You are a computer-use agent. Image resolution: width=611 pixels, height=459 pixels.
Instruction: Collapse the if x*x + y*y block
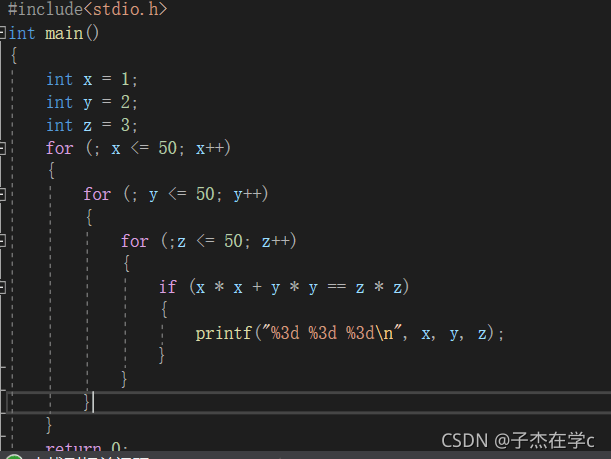pos(2,287)
